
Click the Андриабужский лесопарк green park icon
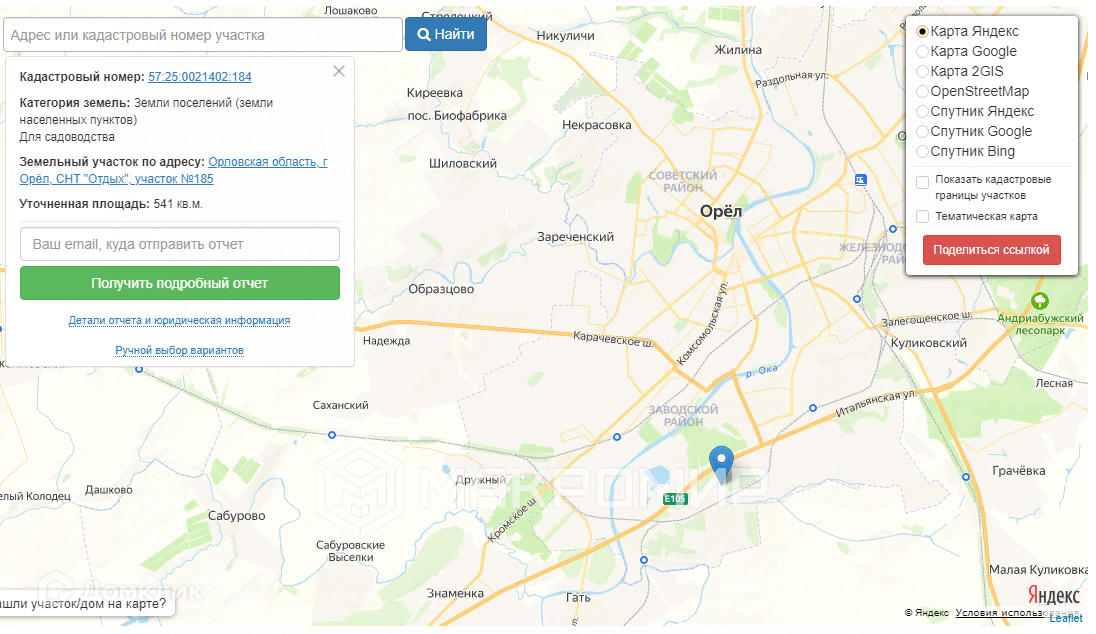tap(1040, 300)
